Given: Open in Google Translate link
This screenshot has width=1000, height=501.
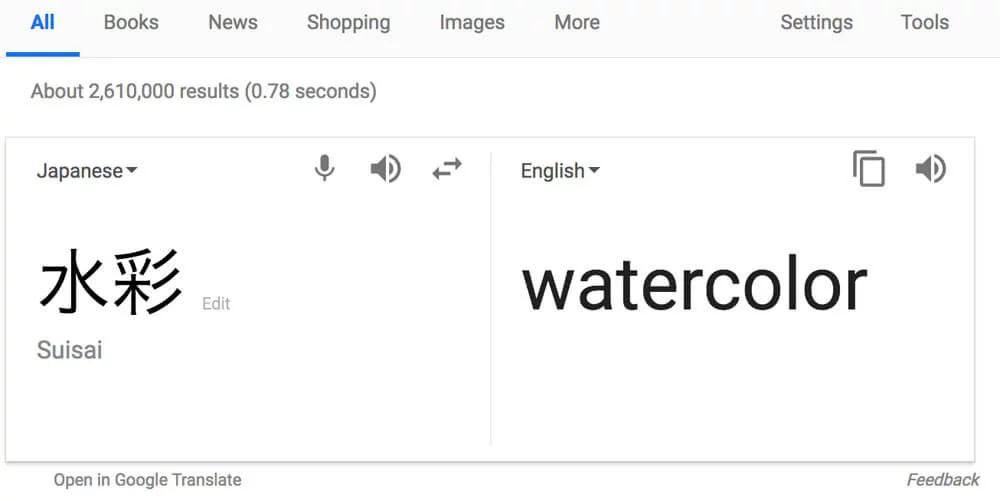Looking at the screenshot, I should coord(147,480).
